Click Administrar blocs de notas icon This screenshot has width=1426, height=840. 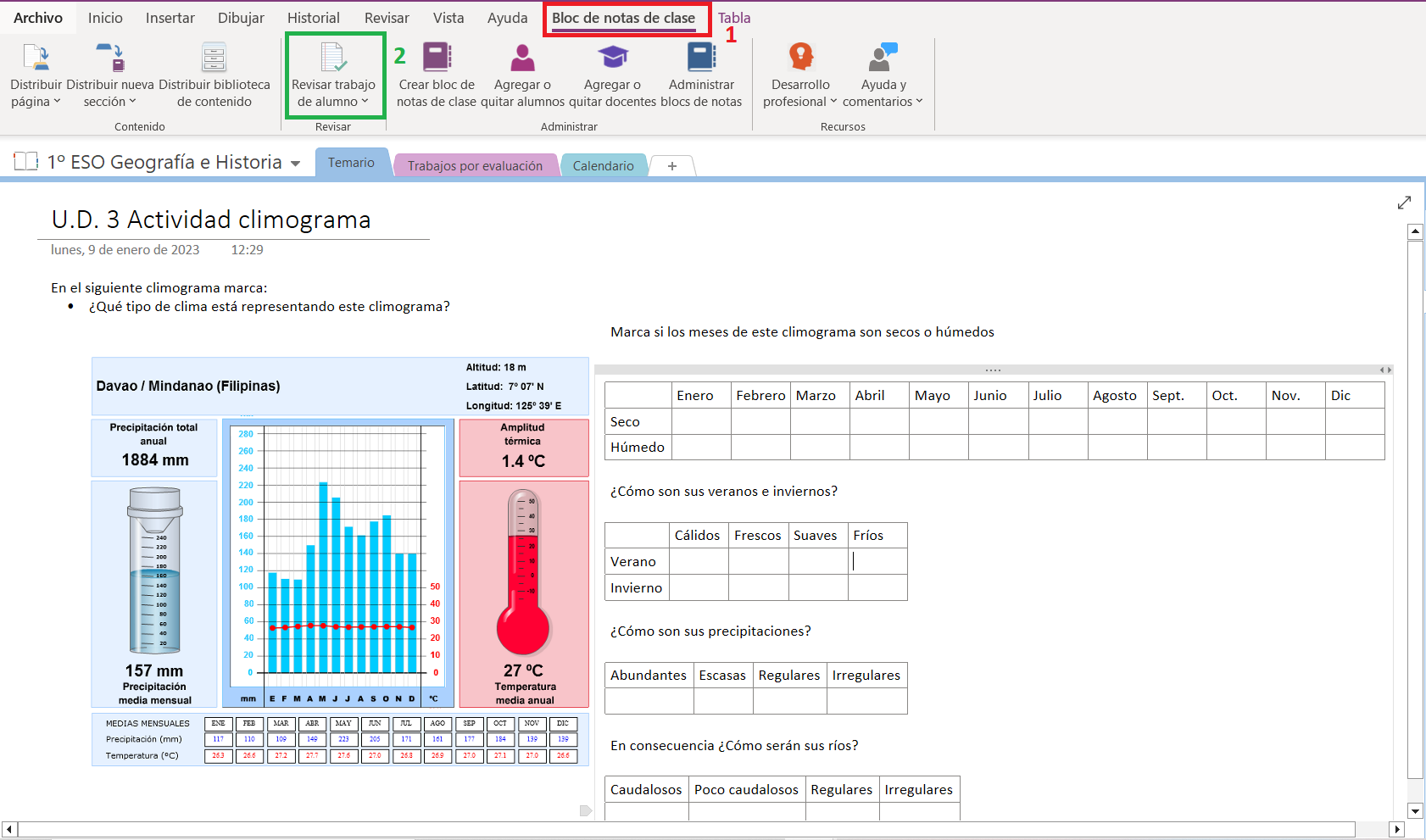[701, 58]
